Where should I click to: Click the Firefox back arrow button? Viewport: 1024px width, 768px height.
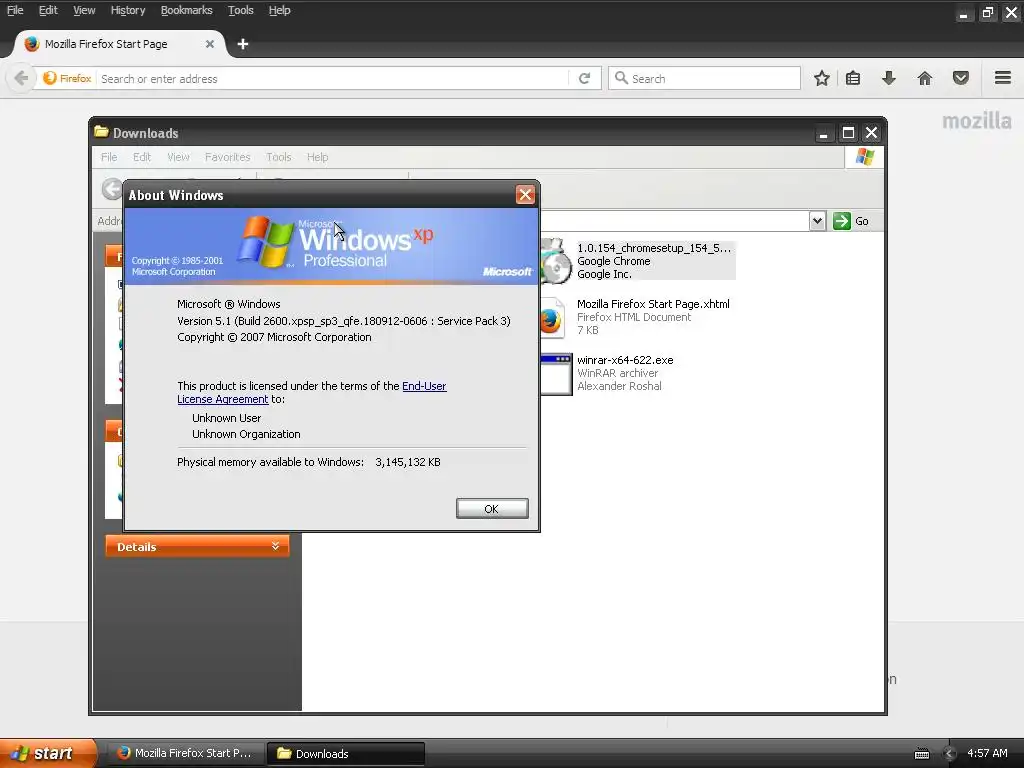[21, 78]
